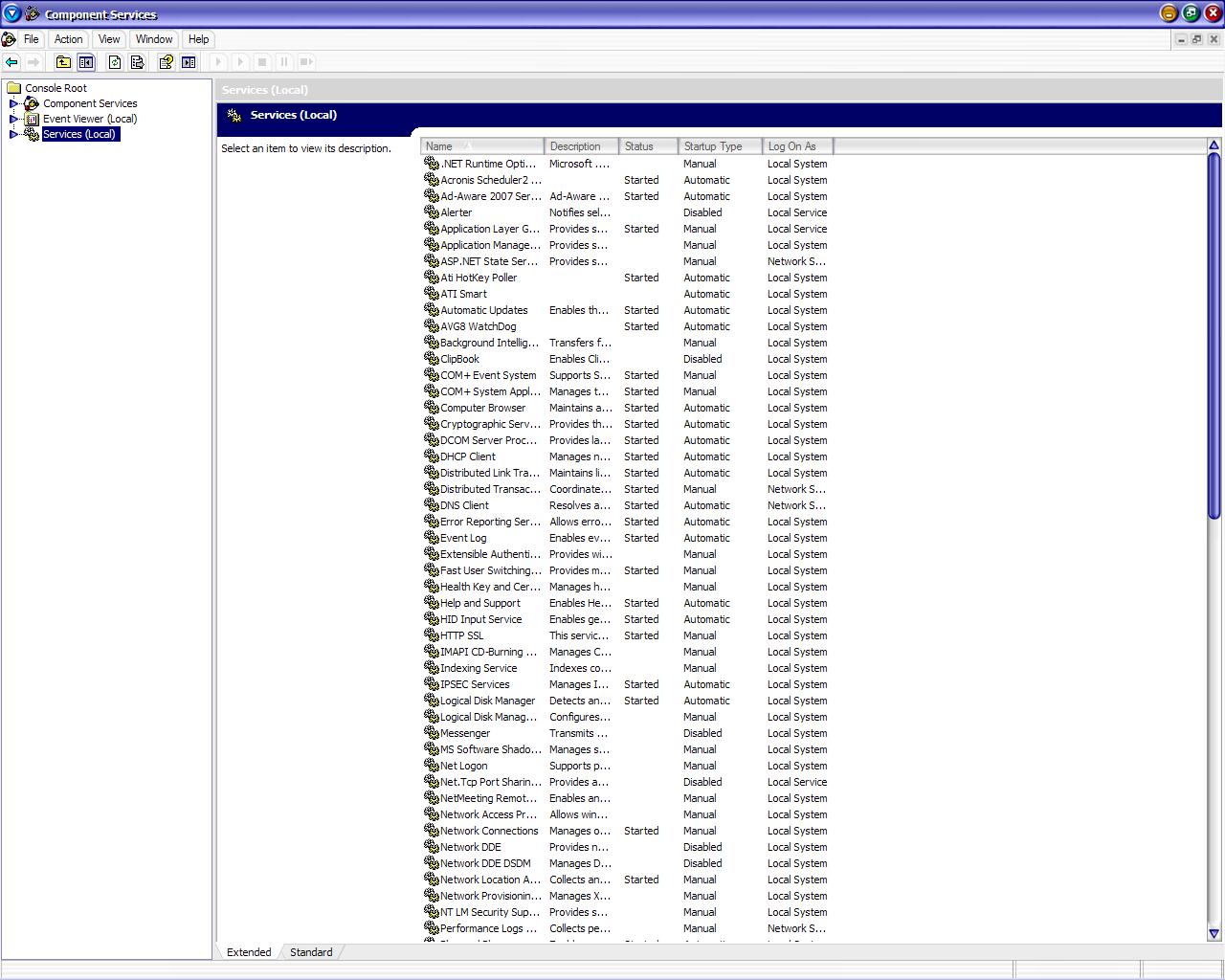Click the Services (Local) blue header title
1225x980 pixels.
tap(293, 115)
